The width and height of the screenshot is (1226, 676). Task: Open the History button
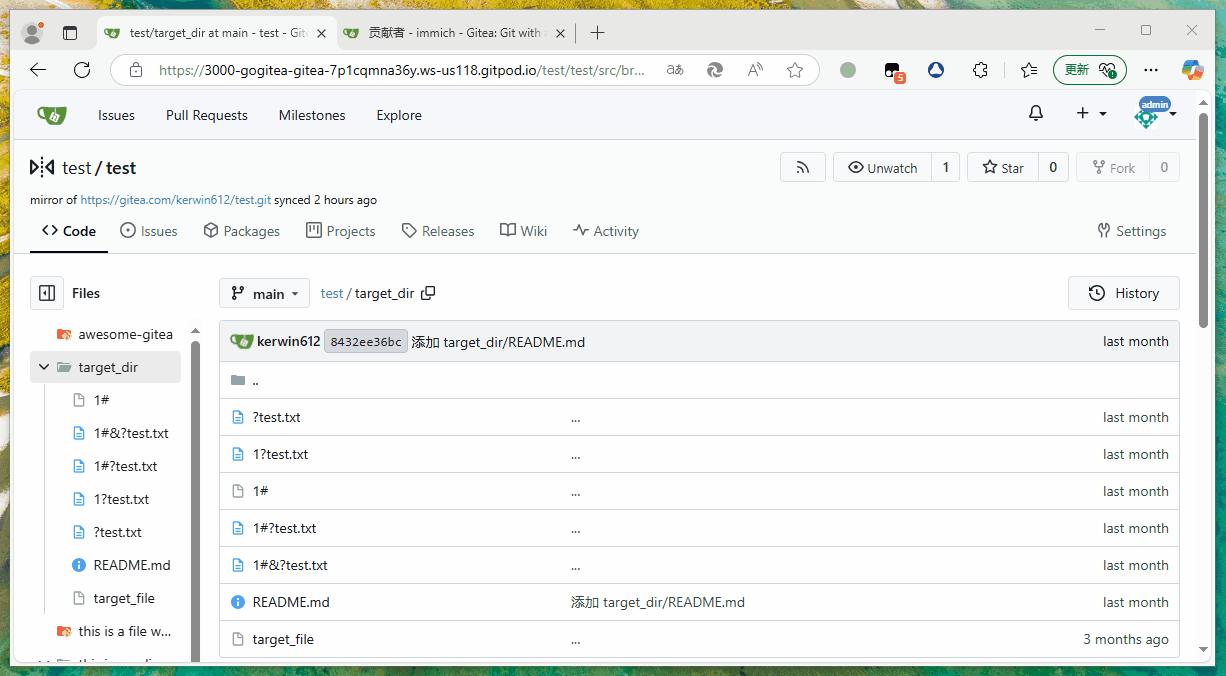coord(1123,293)
